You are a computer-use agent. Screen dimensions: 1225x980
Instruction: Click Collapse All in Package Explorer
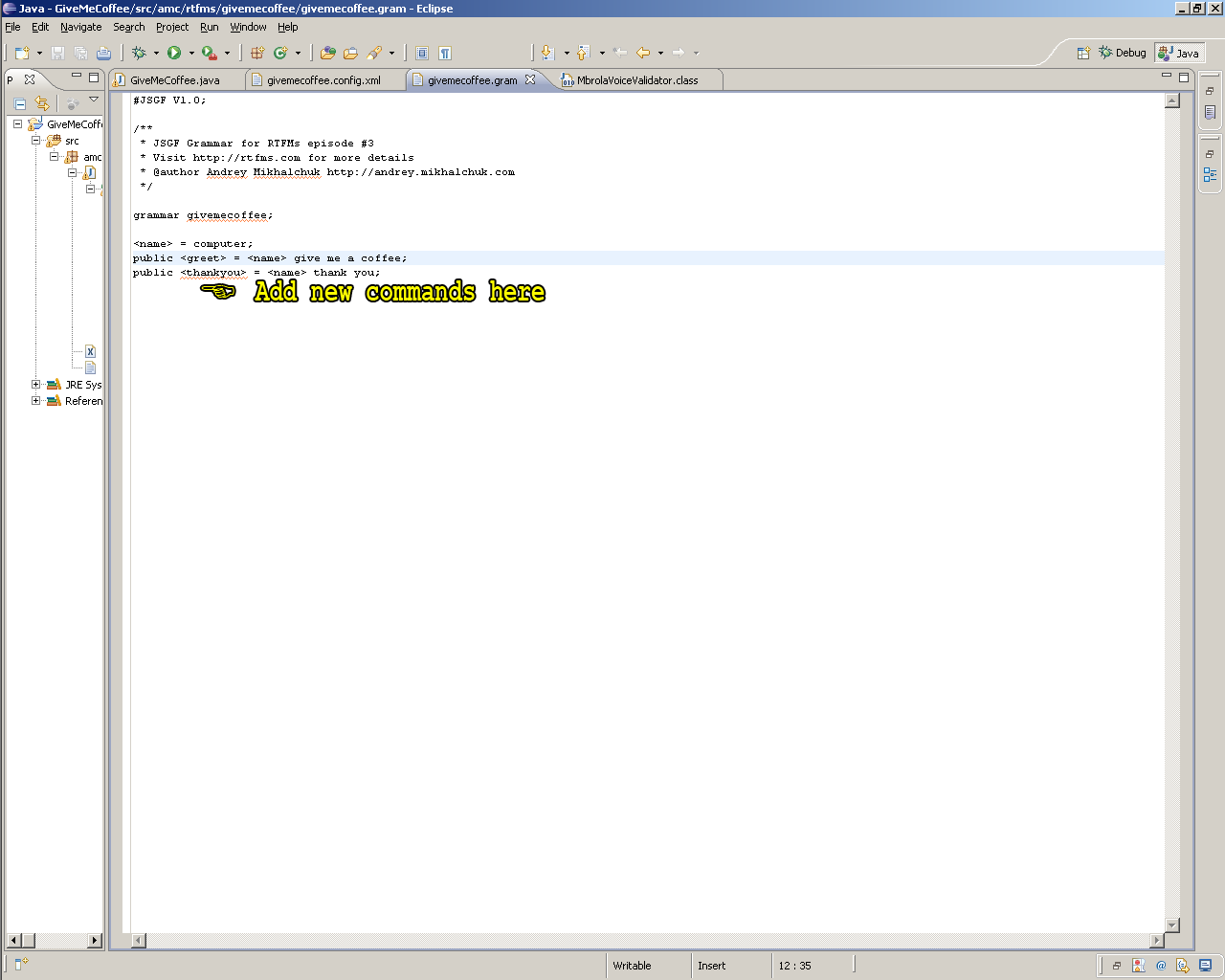[20, 103]
